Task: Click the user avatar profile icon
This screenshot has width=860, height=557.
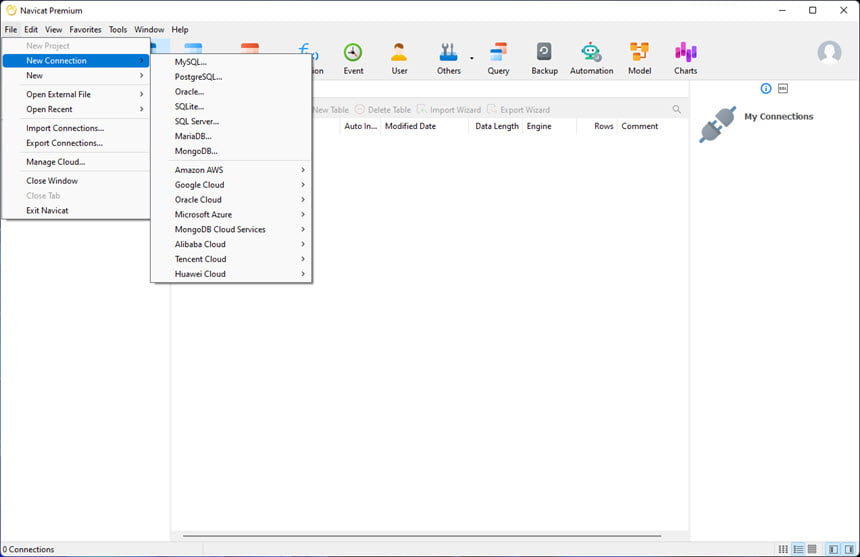Action: click(829, 53)
